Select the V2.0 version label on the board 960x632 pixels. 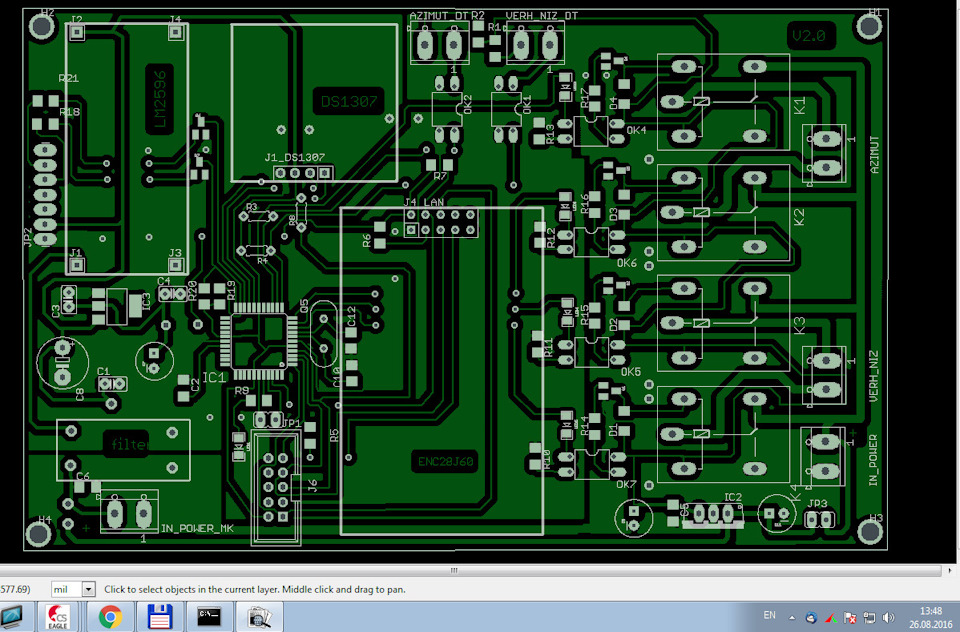point(806,37)
